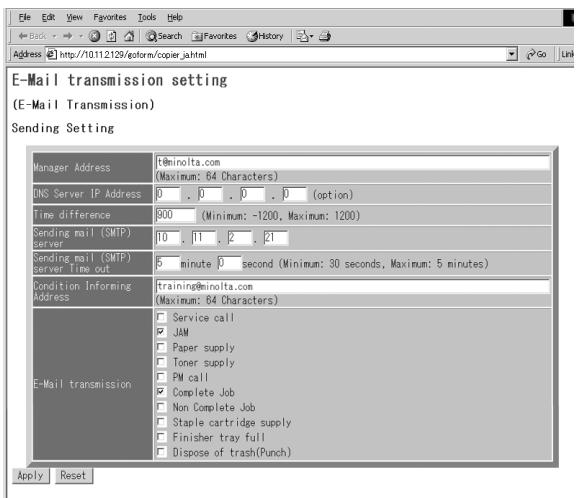Open the Edit menu
579x498 pixels.
[x=48, y=17]
